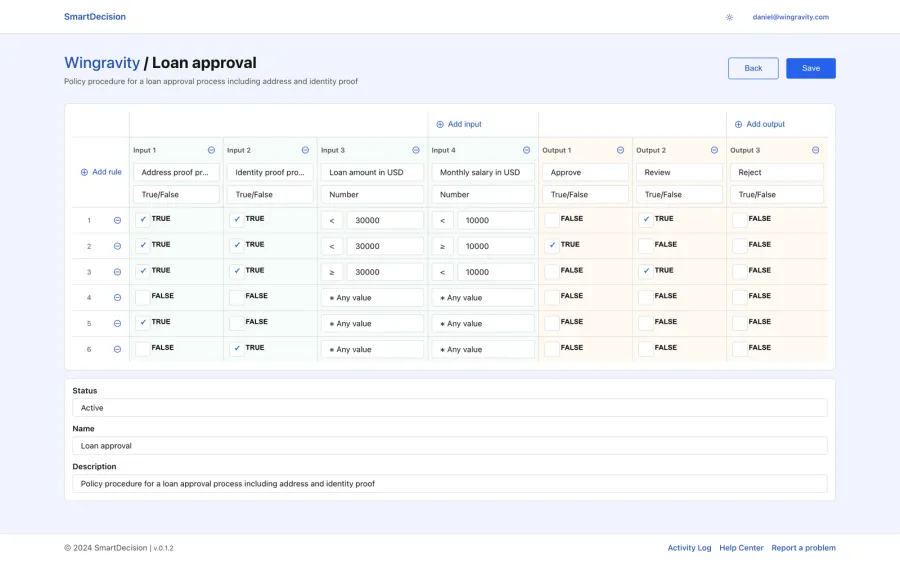Edit the 'Monthly salary in USD' name field
Image resolution: width=900 pixels, height=562 pixels.
[483, 172]
